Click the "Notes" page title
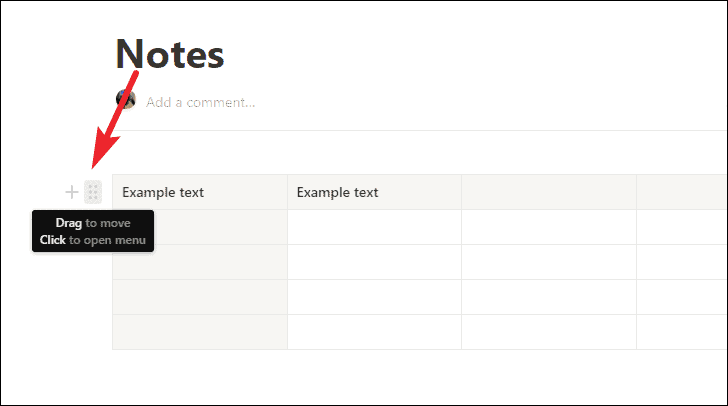 170,54
